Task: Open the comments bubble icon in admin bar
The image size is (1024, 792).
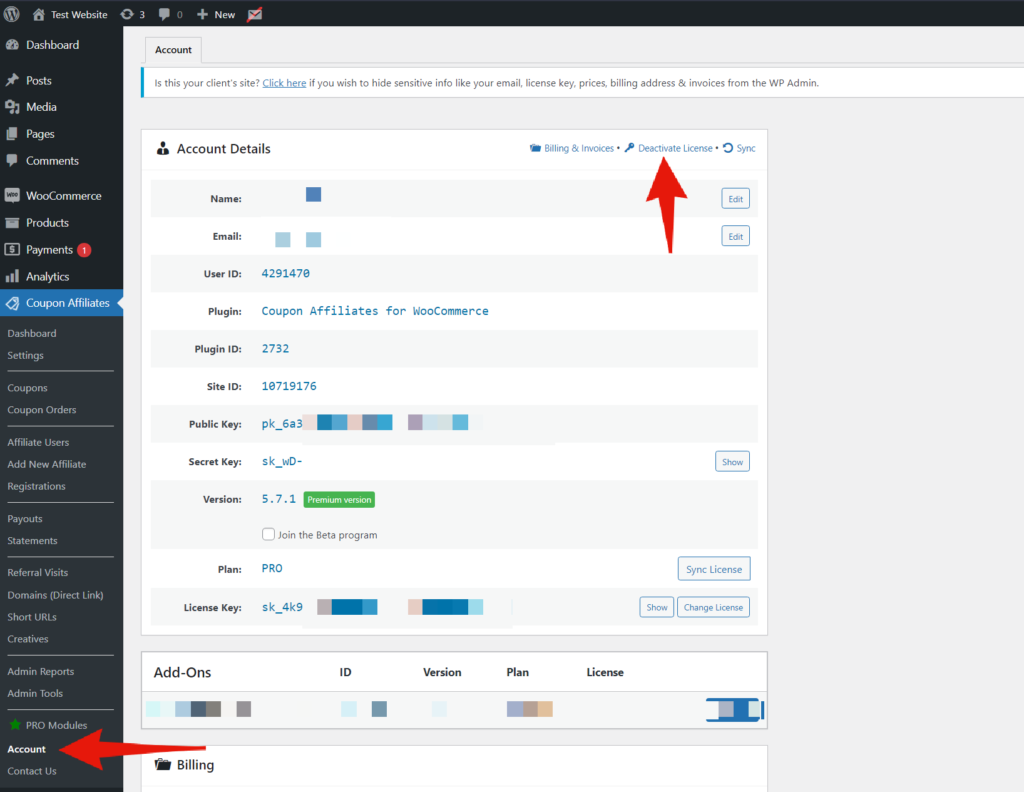Action: click(x=165, y=14)
